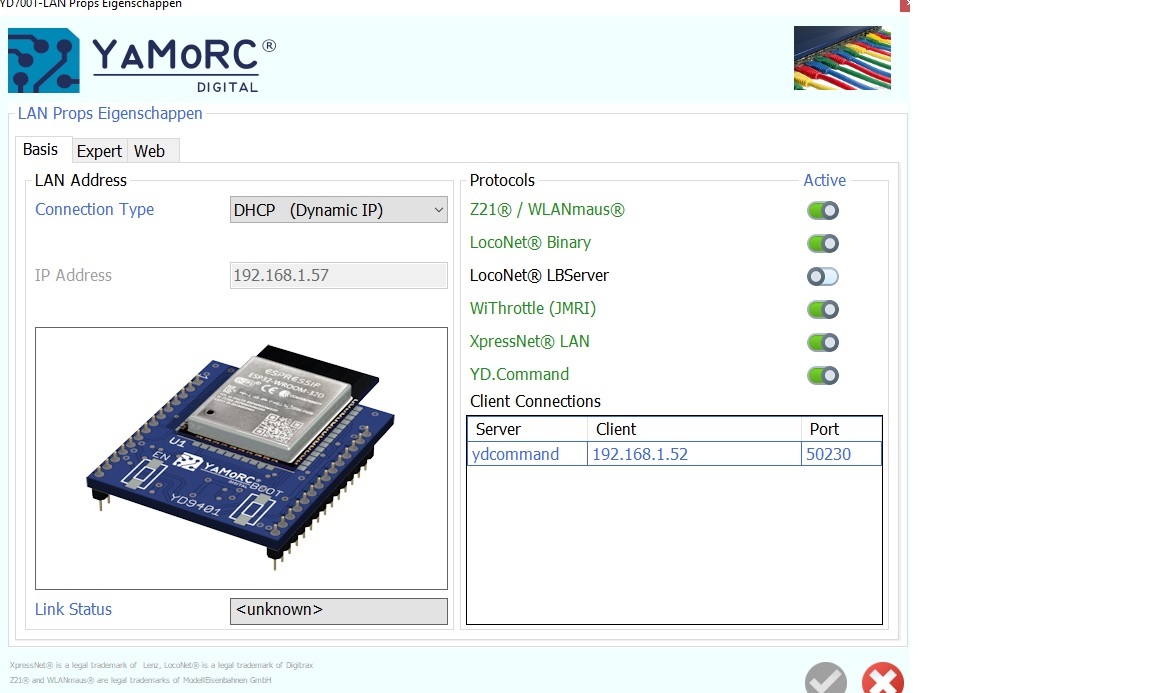Enable the LocoNet LBServer switch

point(823,276)
